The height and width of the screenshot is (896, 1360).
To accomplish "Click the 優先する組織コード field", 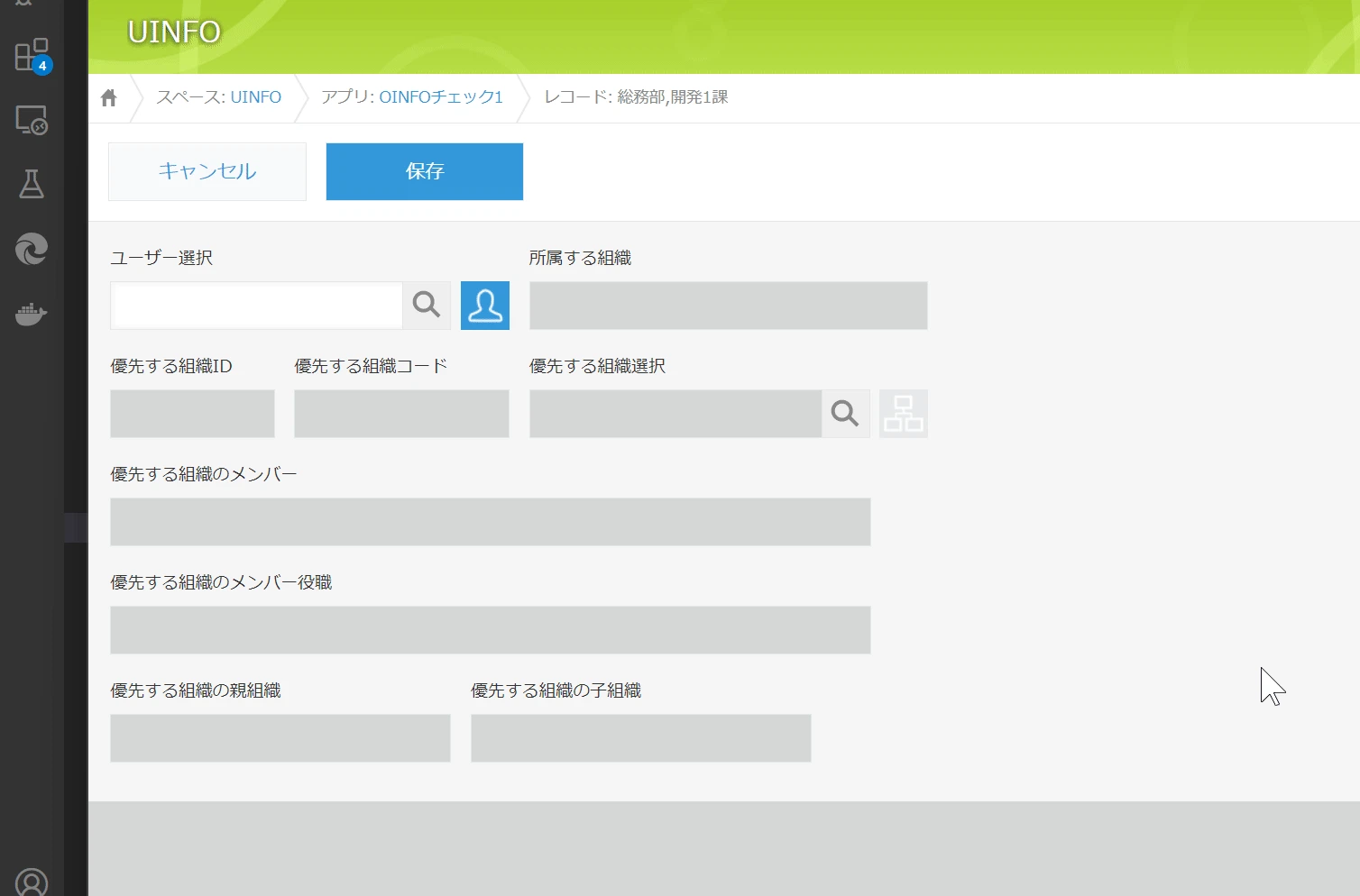I will 401,413.
